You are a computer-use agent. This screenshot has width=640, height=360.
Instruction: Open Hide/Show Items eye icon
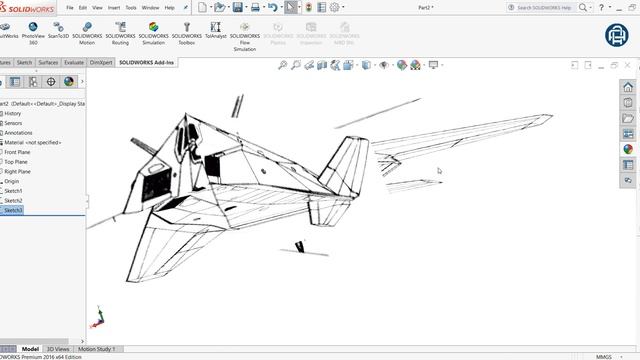point(384,65)
